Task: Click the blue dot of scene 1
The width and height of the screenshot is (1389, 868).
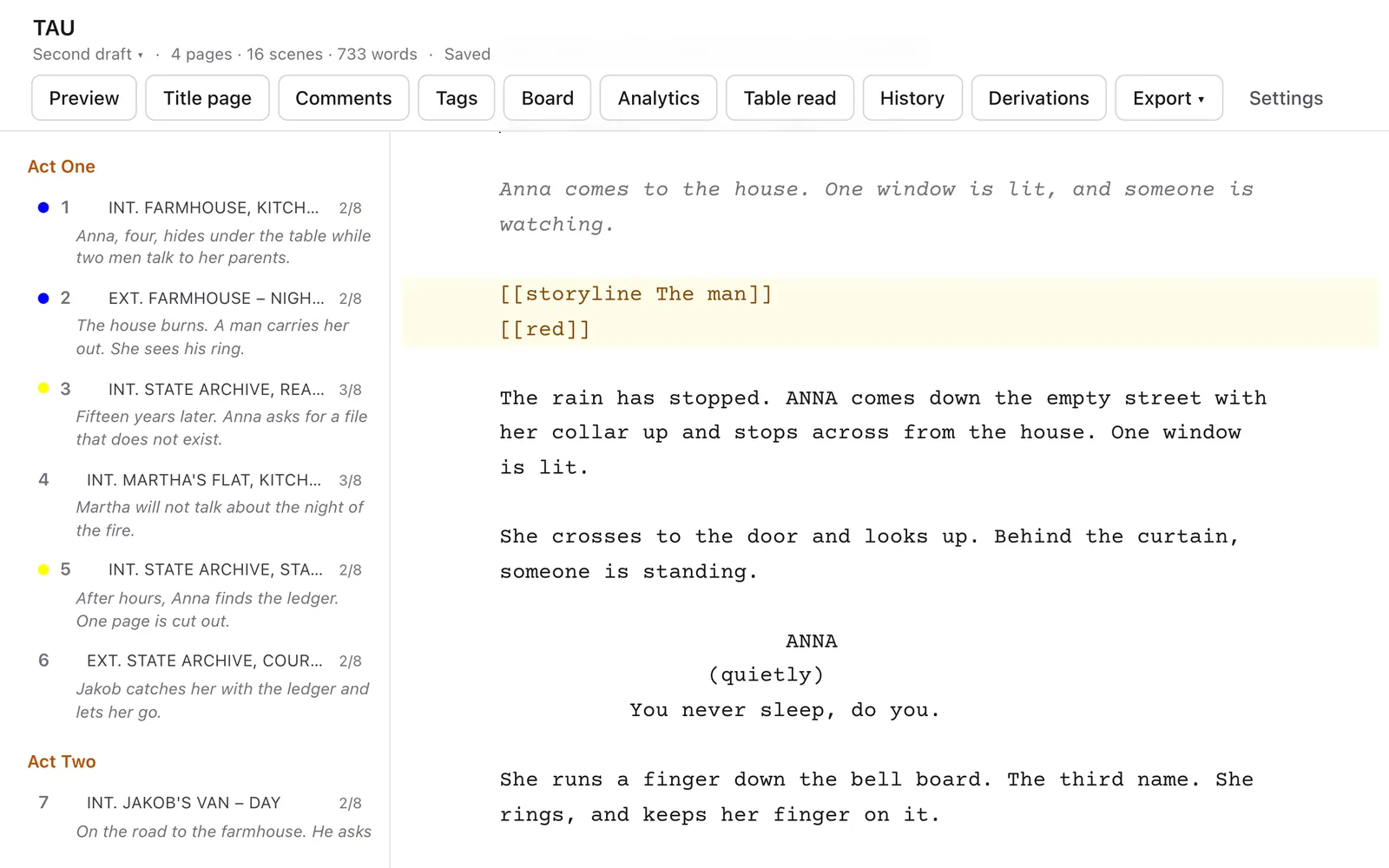Action: pyautogui.click(x=43, y=207)
